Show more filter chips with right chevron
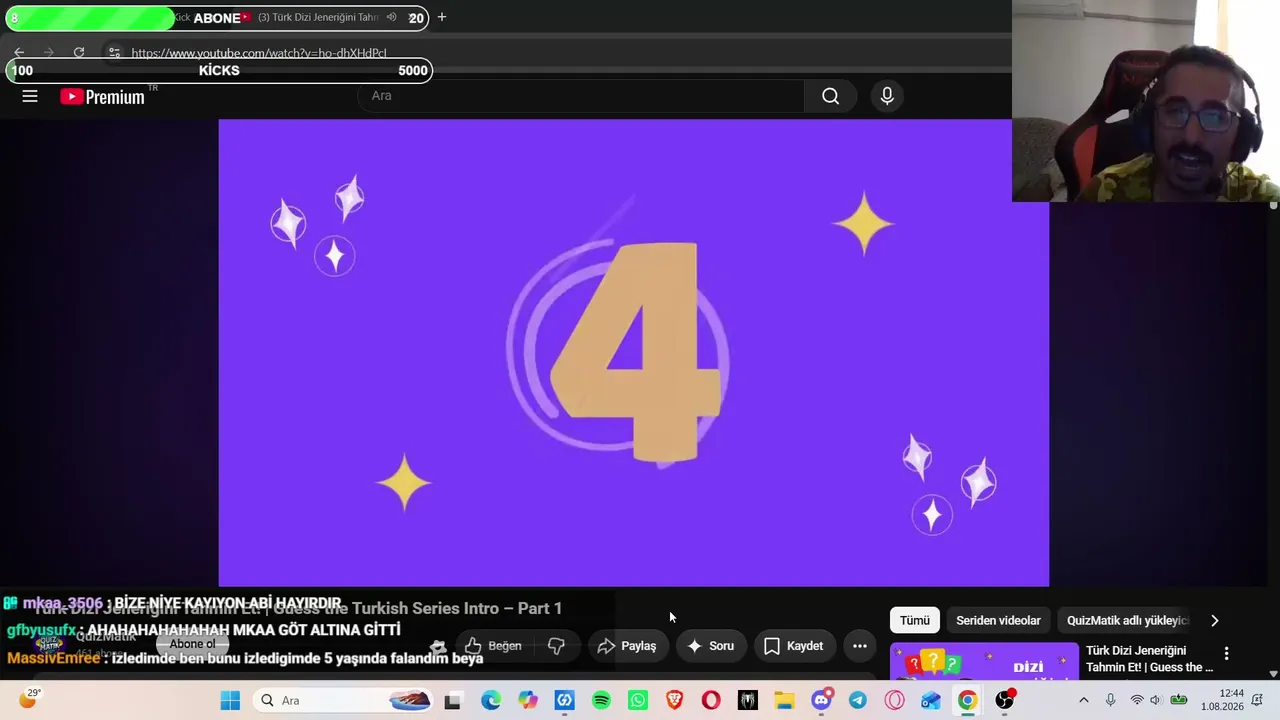This screenshot has width=1280, height=720. point(1214,620)
